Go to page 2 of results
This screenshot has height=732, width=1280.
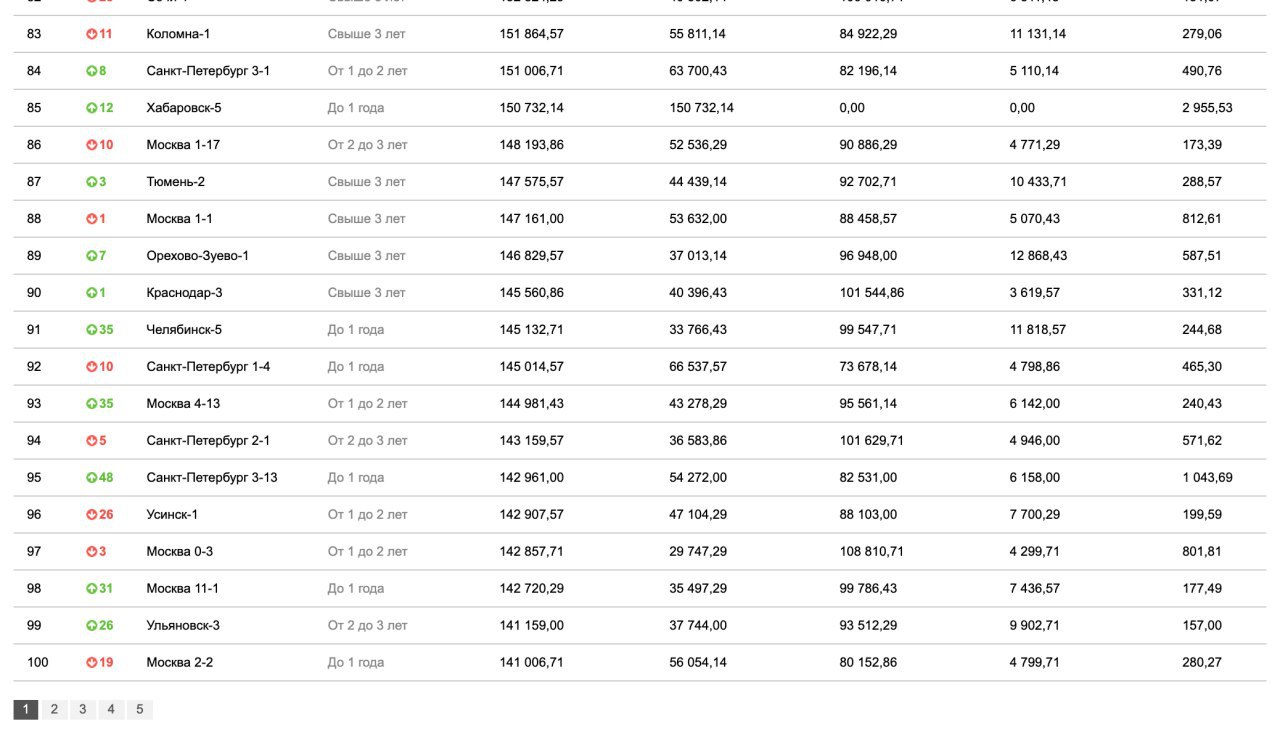(54, 709)
